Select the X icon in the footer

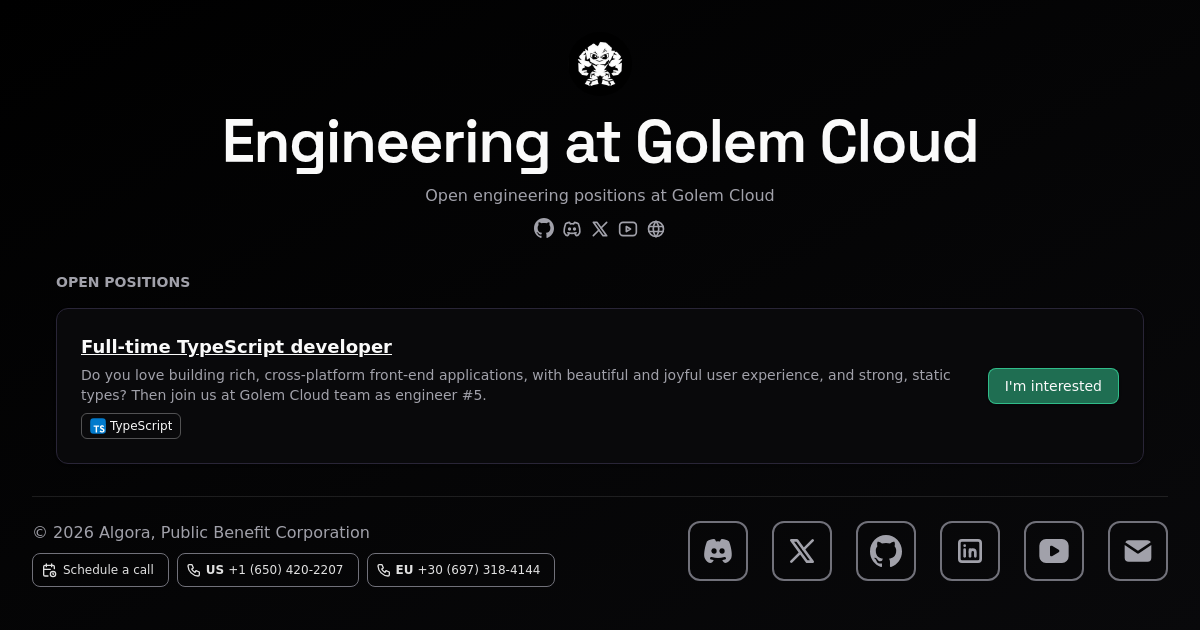802,551
